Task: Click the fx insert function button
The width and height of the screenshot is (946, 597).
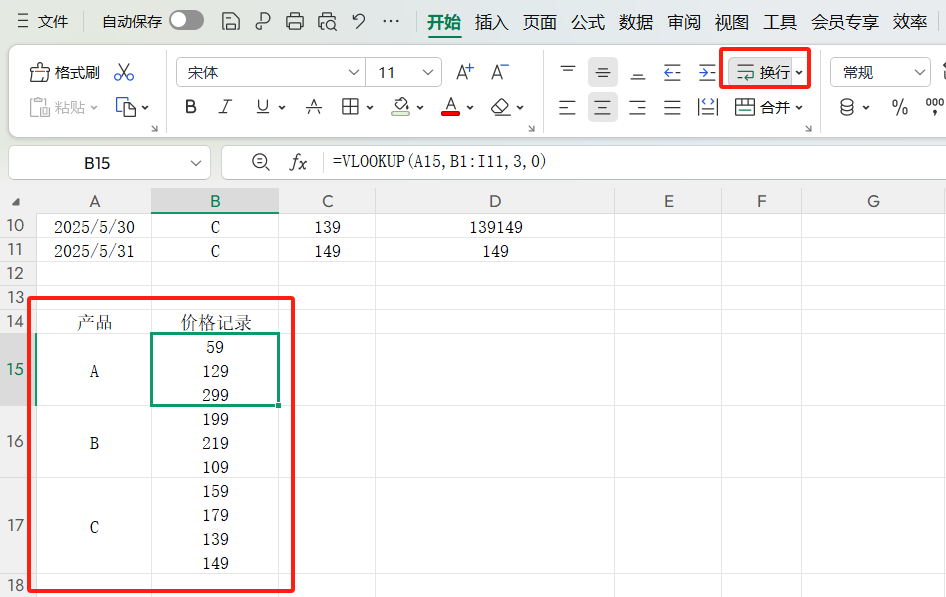Action: tap(300, 162)
